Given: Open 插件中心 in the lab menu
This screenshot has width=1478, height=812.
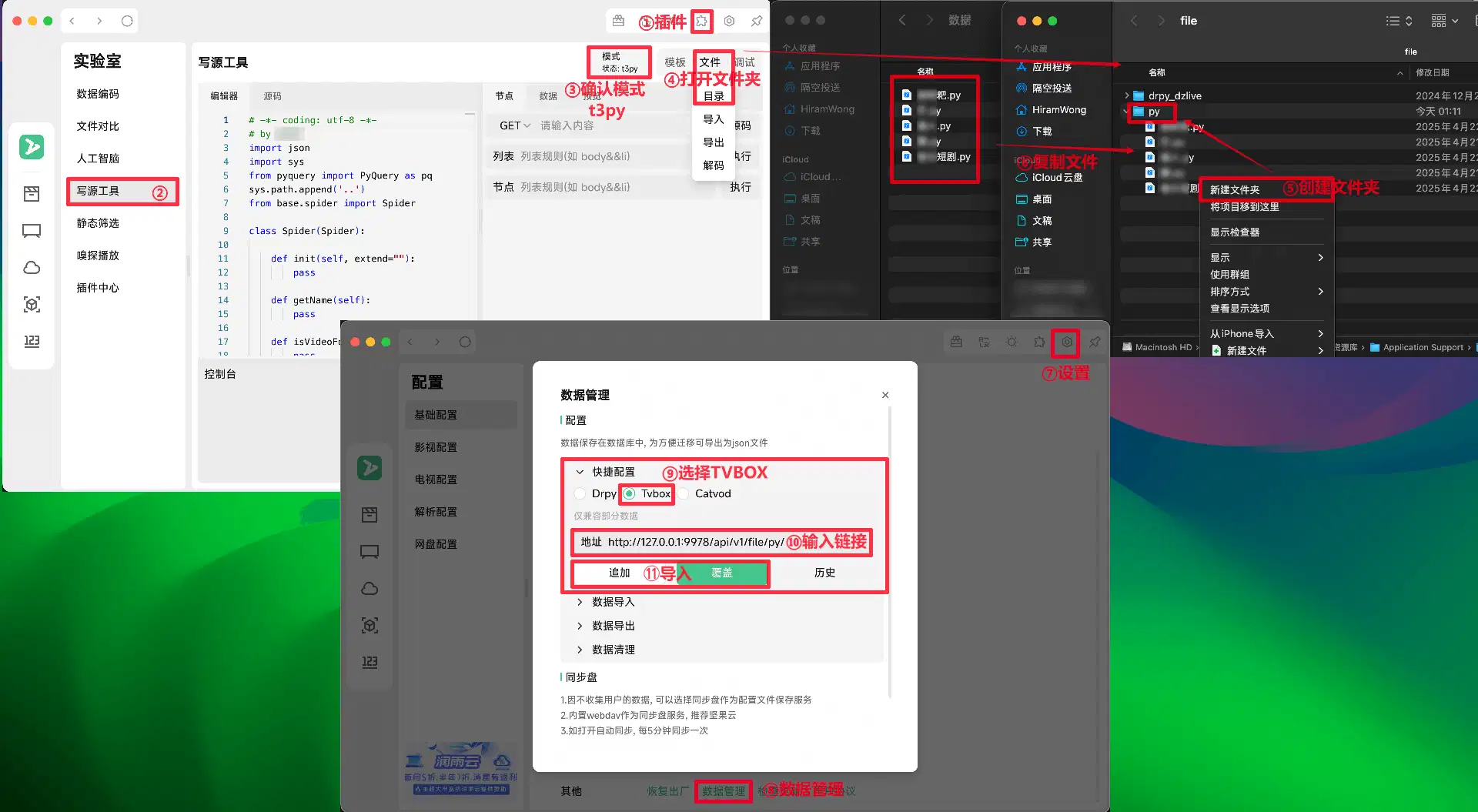Looking at the screenshot, I should point(98,288).
